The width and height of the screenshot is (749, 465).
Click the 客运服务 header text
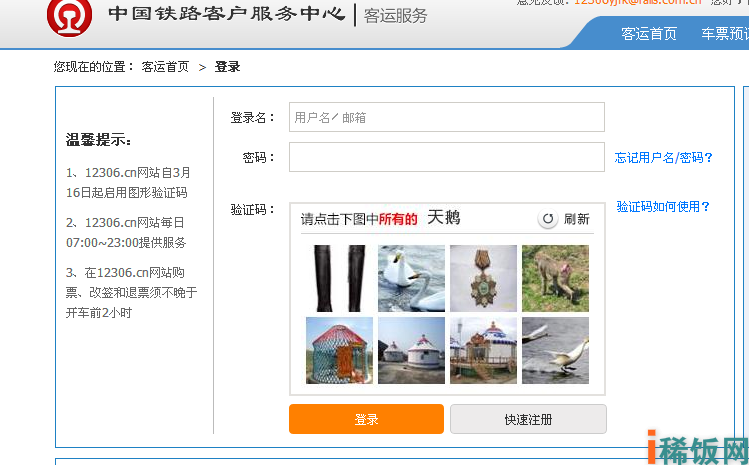coord(396,16)
